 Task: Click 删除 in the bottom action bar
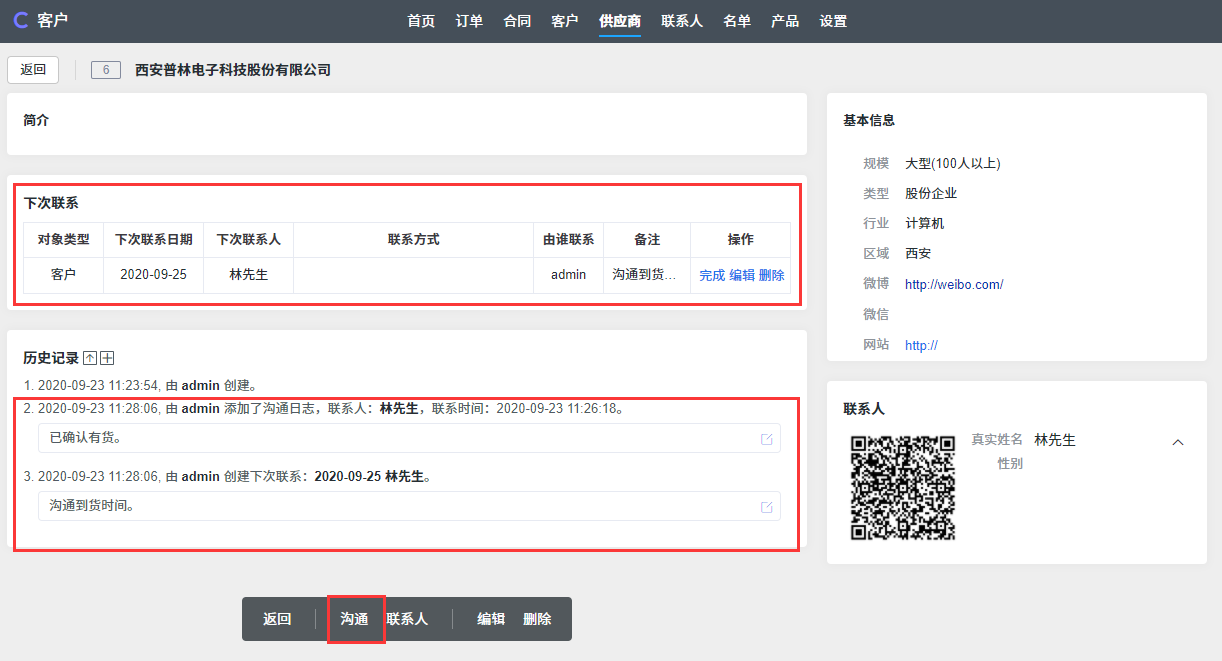(537, 619)
